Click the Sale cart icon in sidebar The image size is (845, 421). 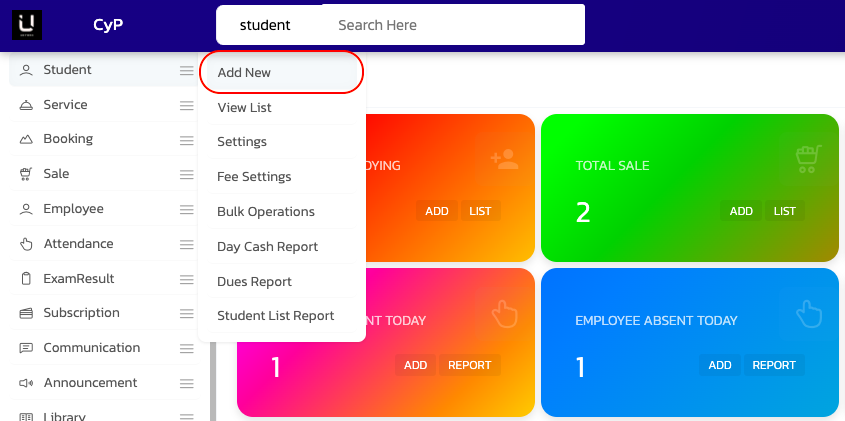[26, 174]
